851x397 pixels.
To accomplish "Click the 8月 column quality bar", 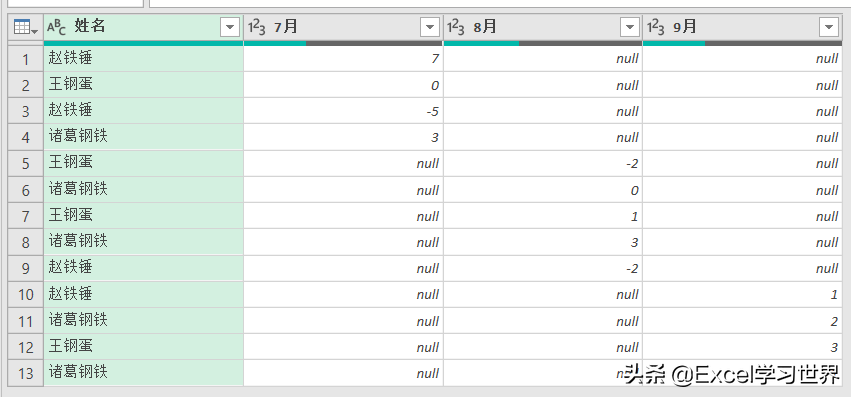I will (543, 43).
